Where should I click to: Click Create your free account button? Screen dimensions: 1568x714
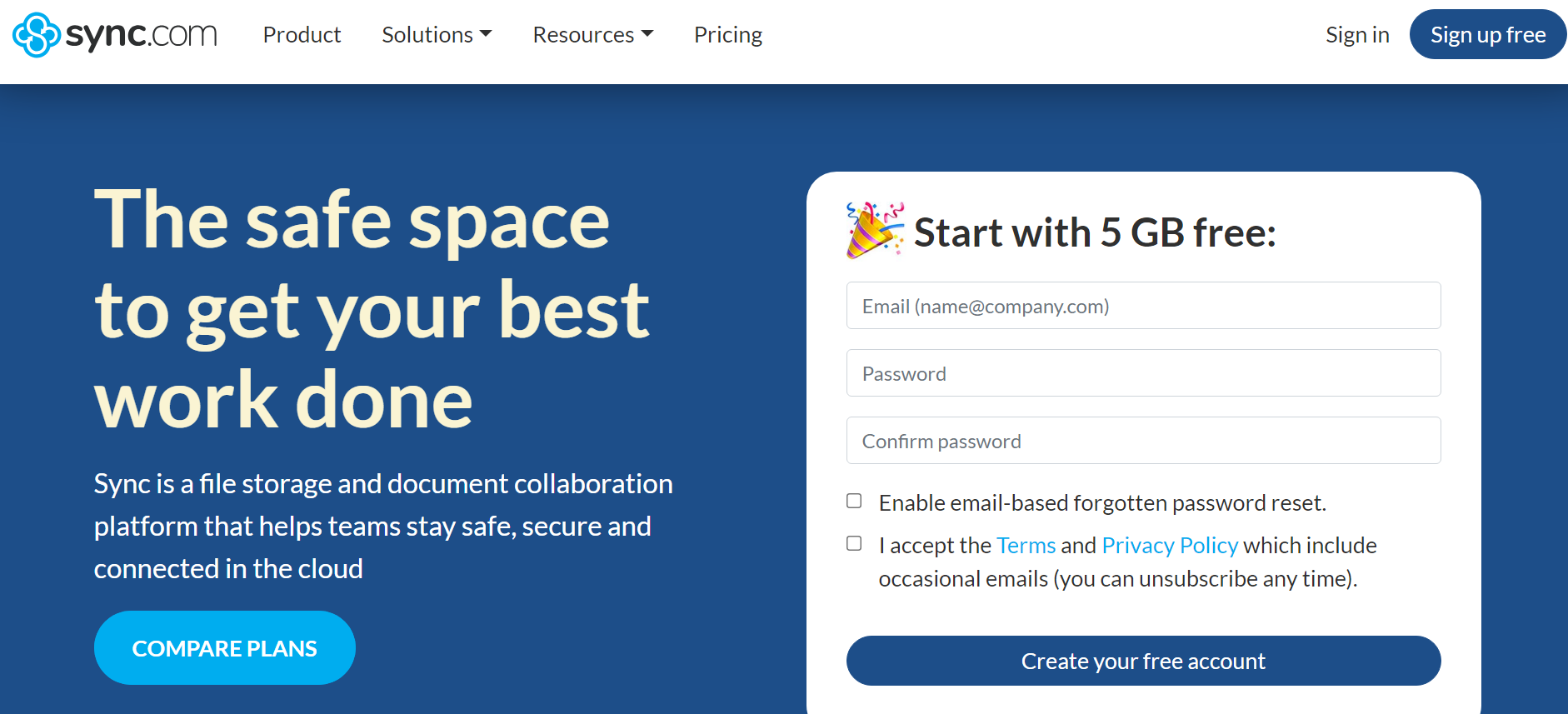coord(1143,661)
